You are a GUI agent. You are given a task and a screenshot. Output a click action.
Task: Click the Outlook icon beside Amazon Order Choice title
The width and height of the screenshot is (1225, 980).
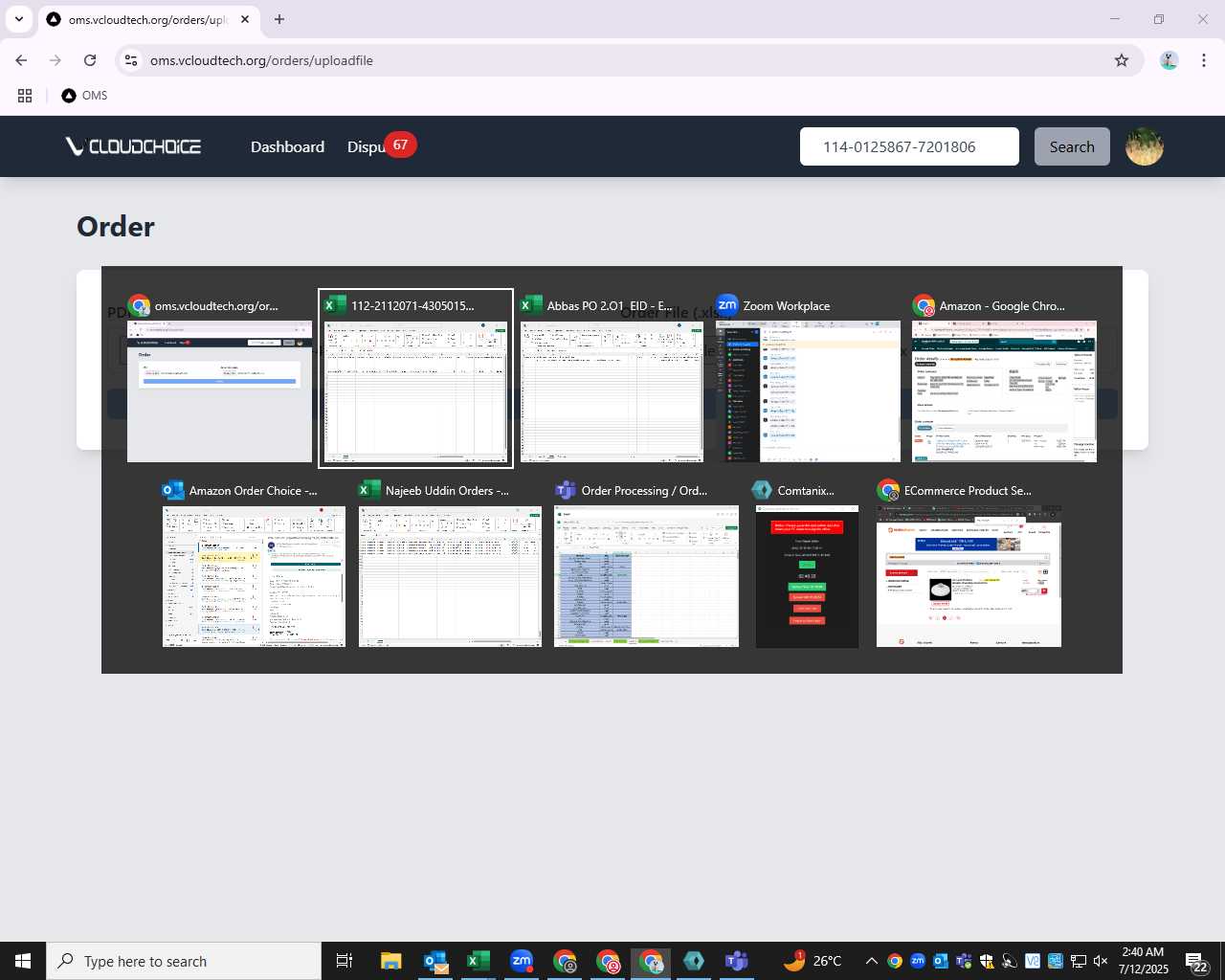click(173, 490)
